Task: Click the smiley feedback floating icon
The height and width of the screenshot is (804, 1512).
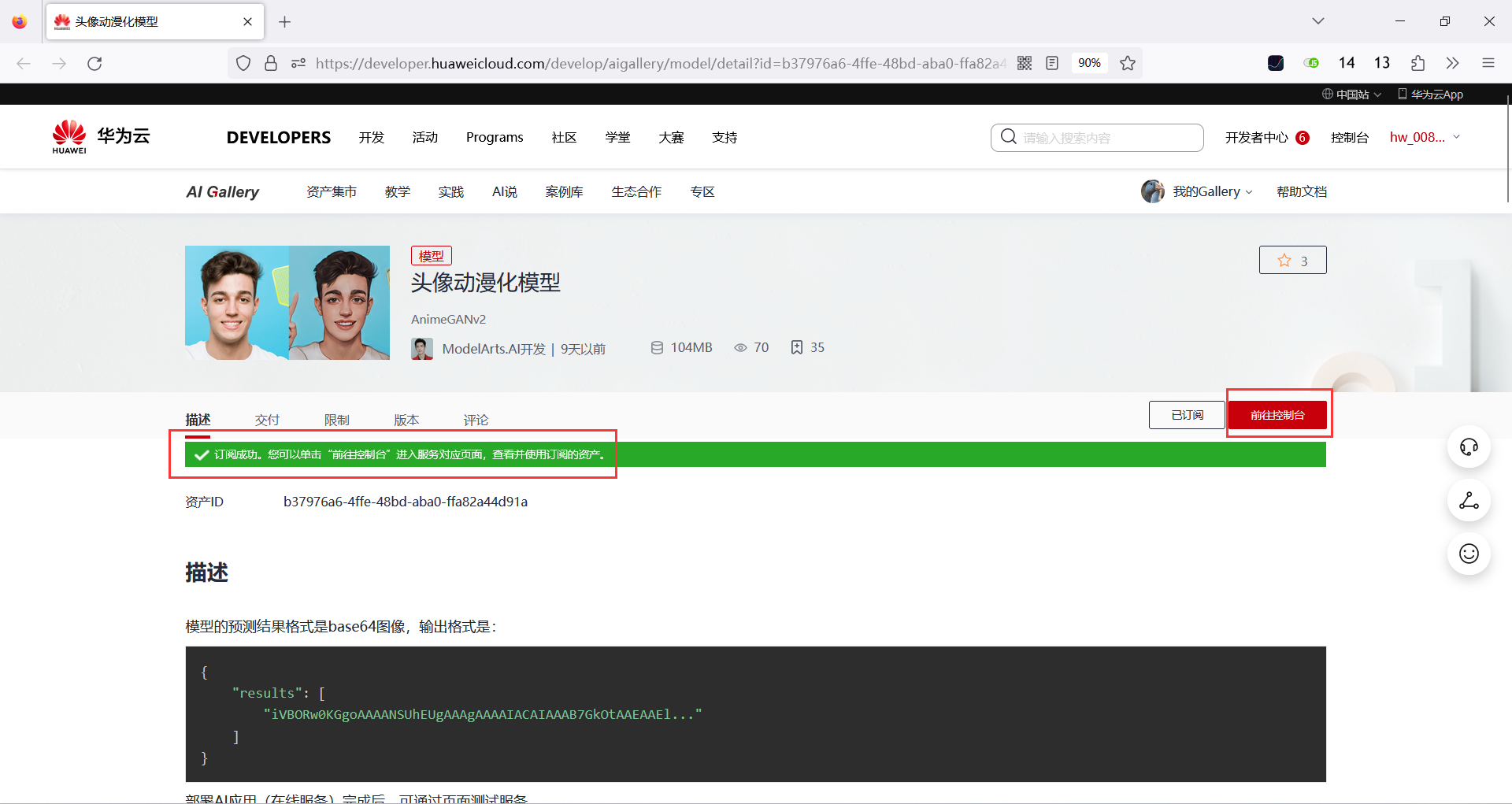Action: click(x=1468, y=554)
